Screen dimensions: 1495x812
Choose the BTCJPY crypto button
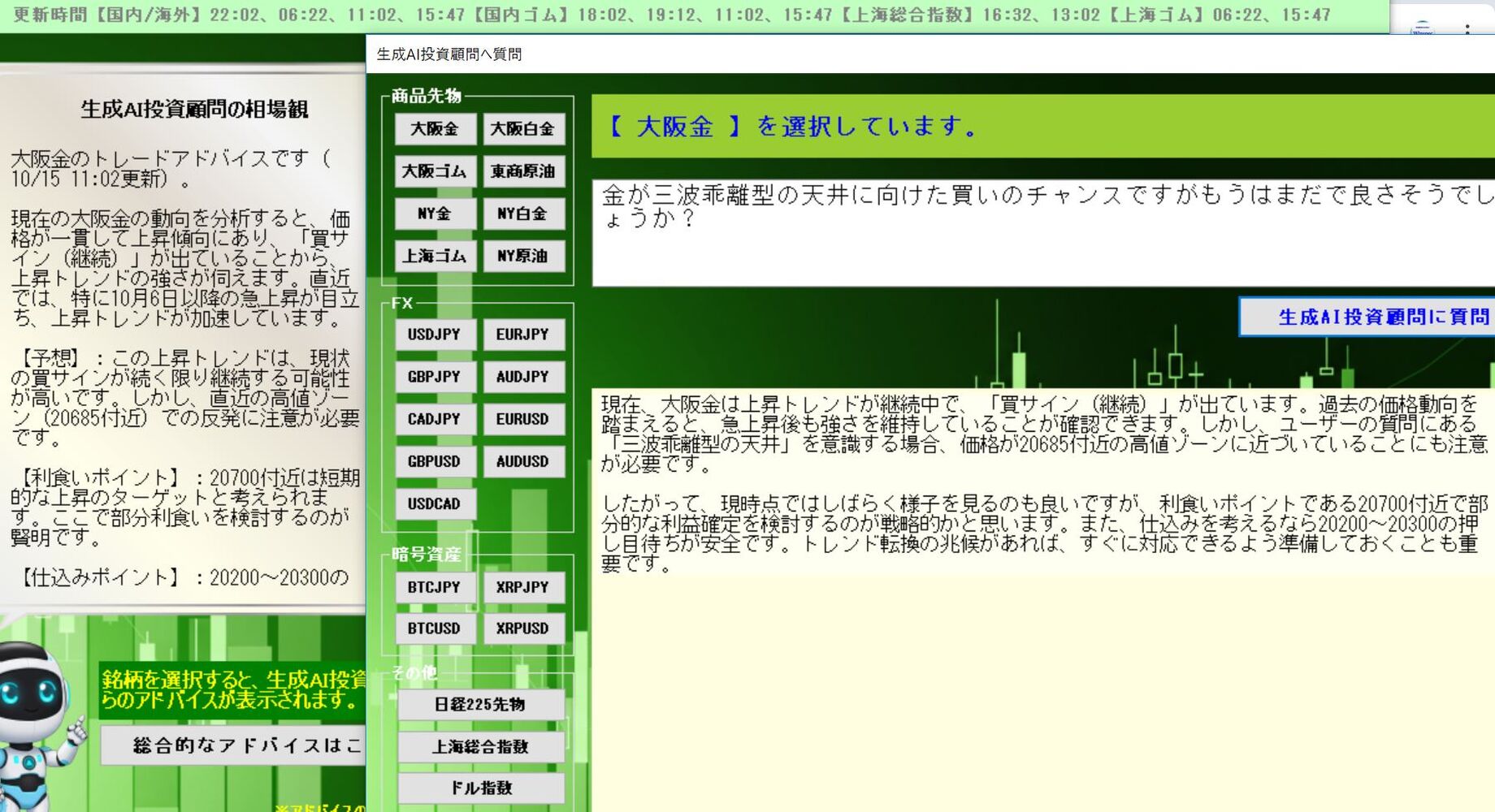click(x=435, y=587)
